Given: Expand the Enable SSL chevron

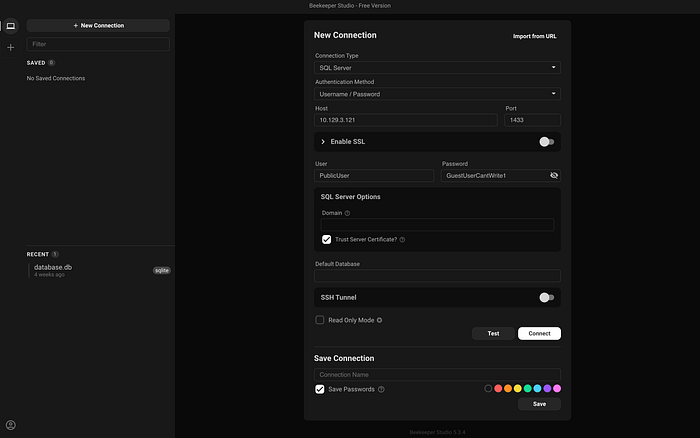Looking at the screenshot, I should click(x=323, y=142).
